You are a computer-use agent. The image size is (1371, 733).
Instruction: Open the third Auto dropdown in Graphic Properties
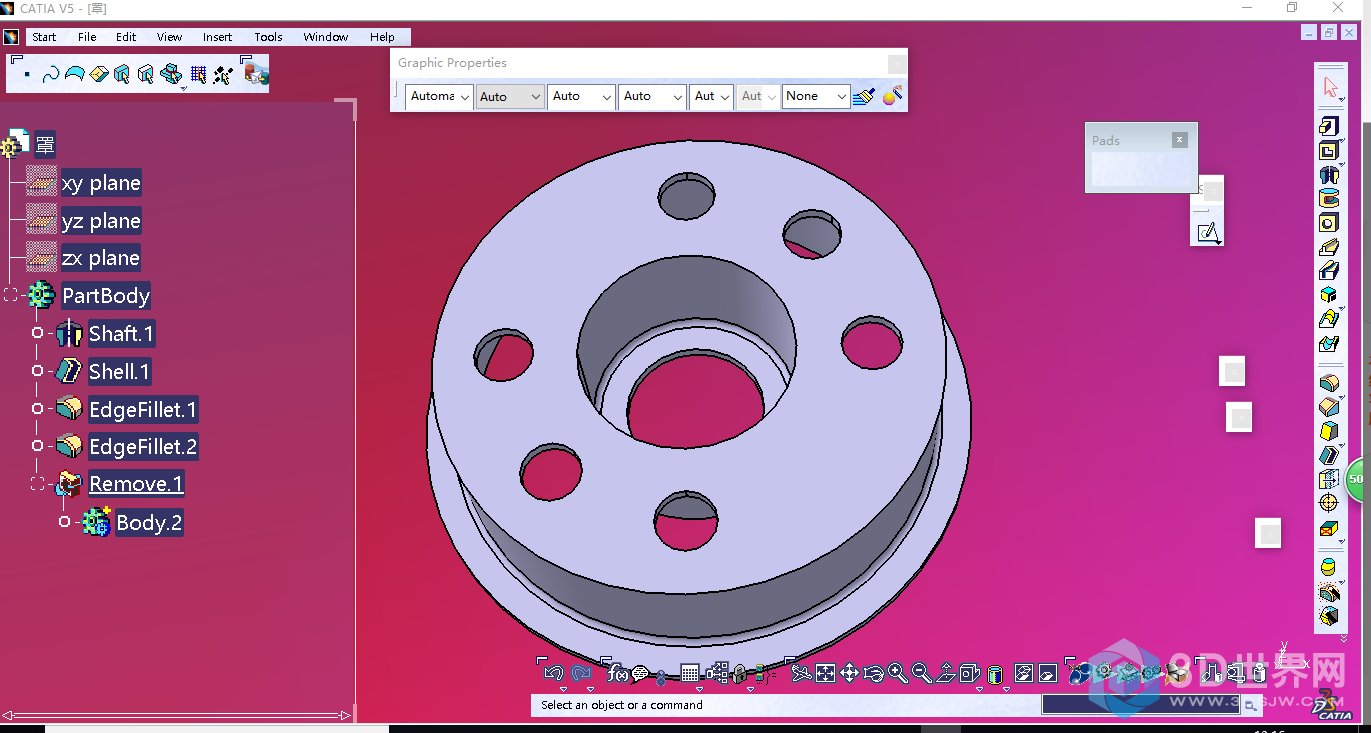580,96
